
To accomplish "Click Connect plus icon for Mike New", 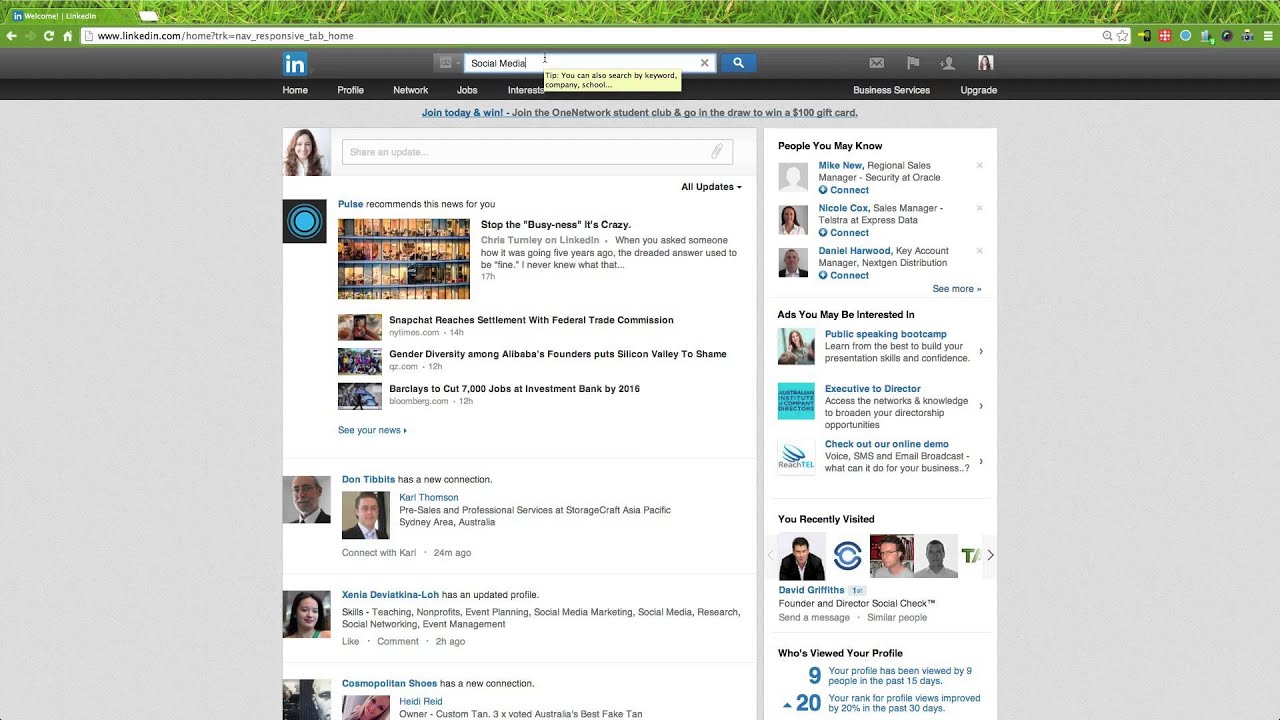I will (823, 190).
